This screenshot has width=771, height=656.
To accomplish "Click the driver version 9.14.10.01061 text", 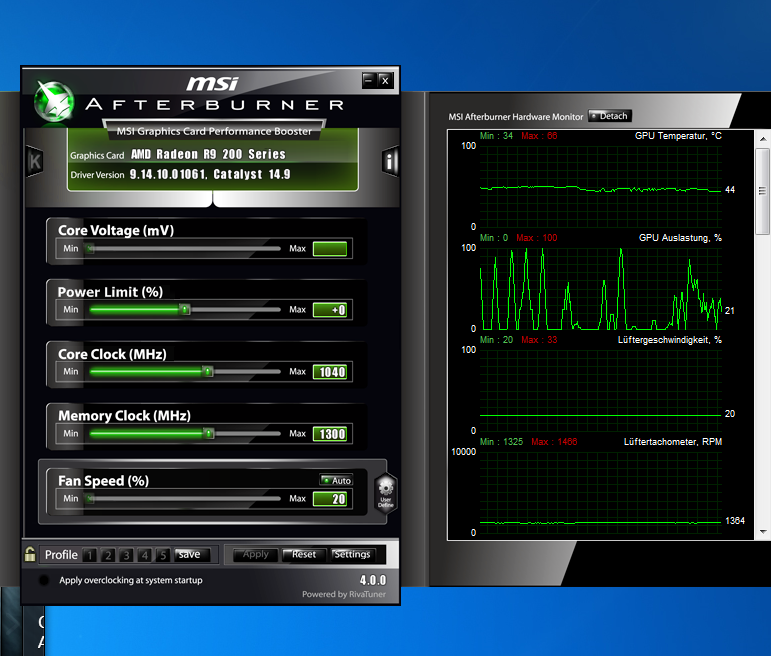I will click(168, 175).
